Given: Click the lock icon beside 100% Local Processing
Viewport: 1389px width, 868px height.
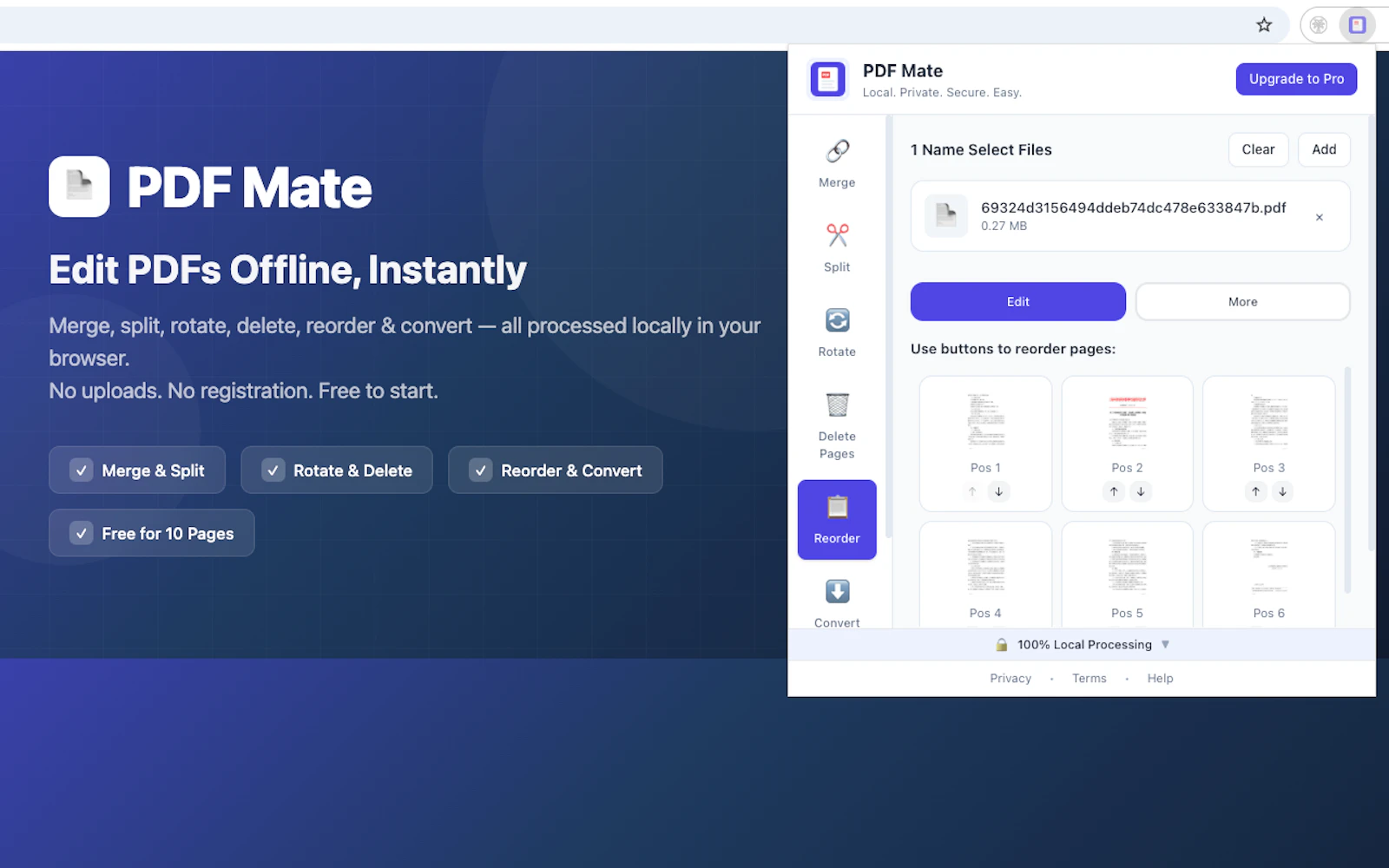Looking at the screenshot, I should coord(1002,645).
